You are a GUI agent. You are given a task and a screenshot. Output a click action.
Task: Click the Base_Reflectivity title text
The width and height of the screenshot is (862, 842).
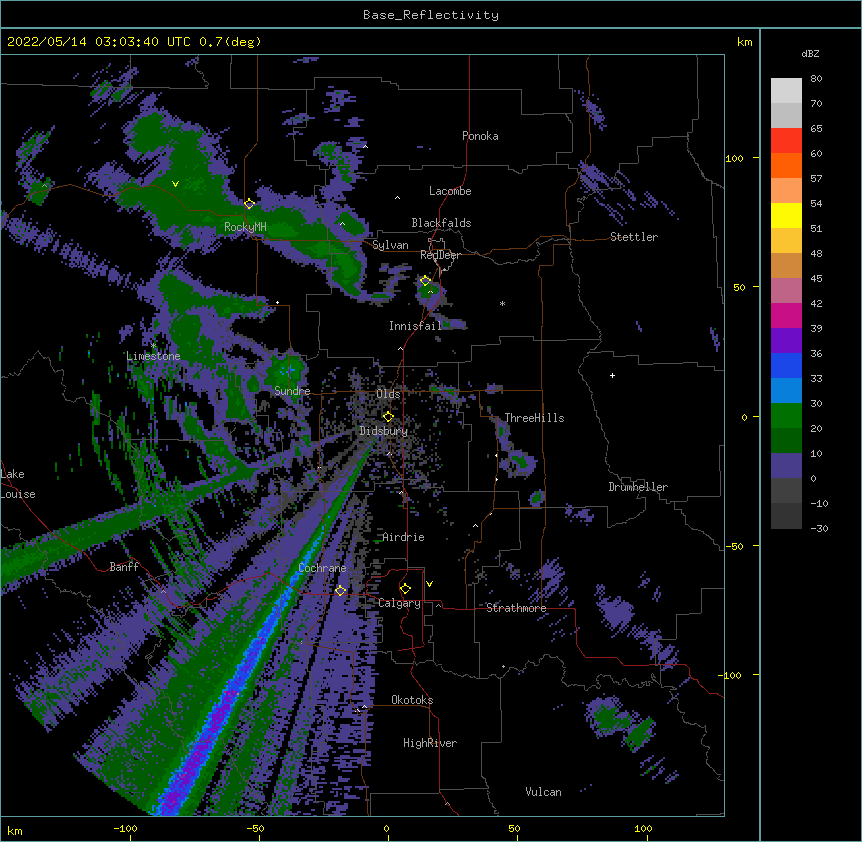click(x=431, y=15)
